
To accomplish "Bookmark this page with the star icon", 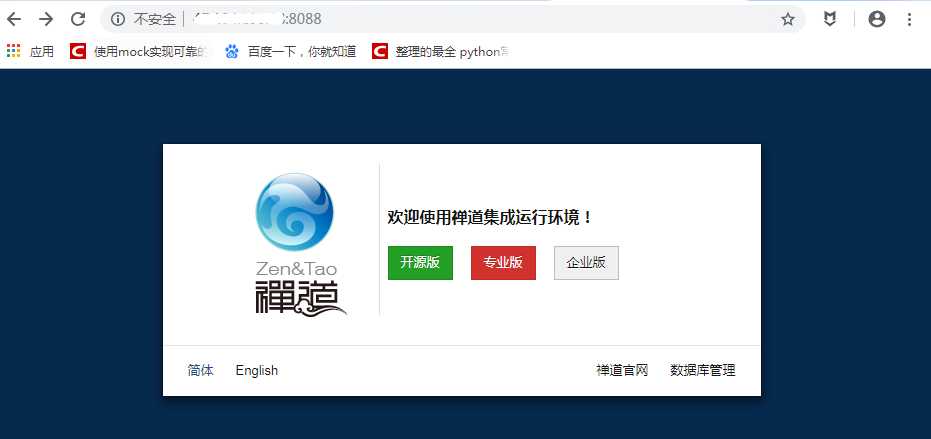I will (x=787, y=20).
